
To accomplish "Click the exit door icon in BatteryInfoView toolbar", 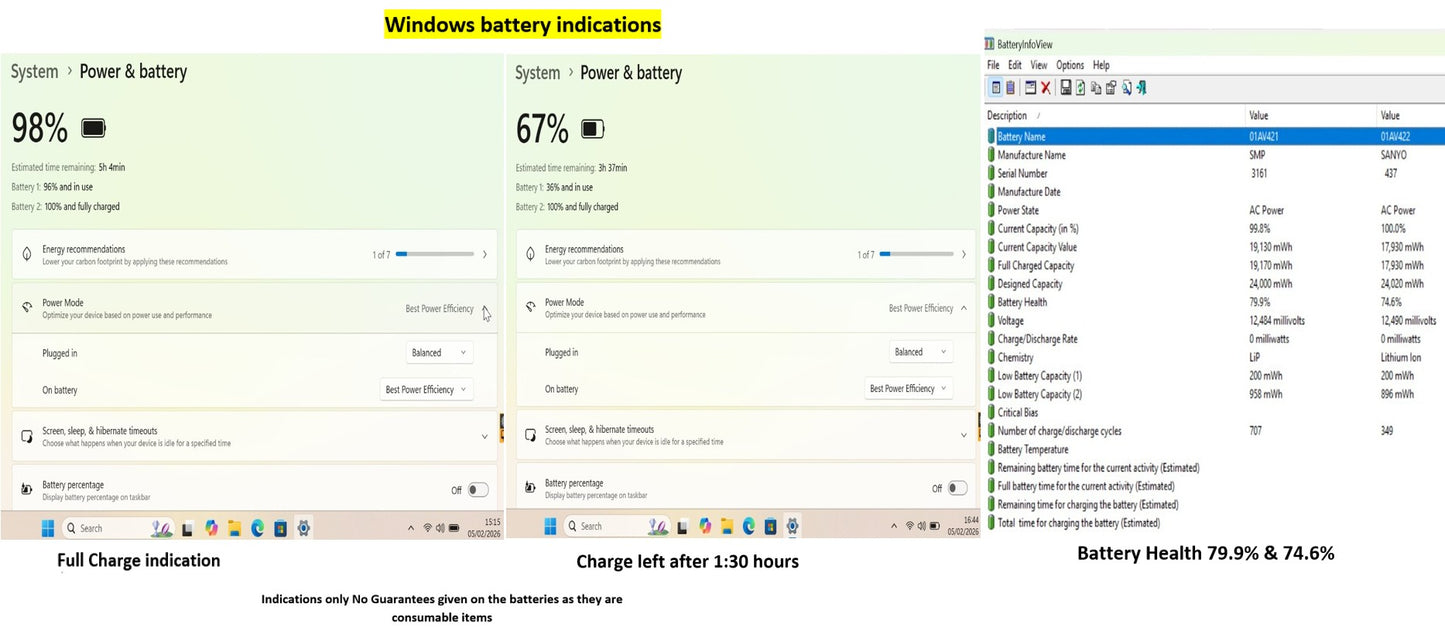I will point(1141,88).
